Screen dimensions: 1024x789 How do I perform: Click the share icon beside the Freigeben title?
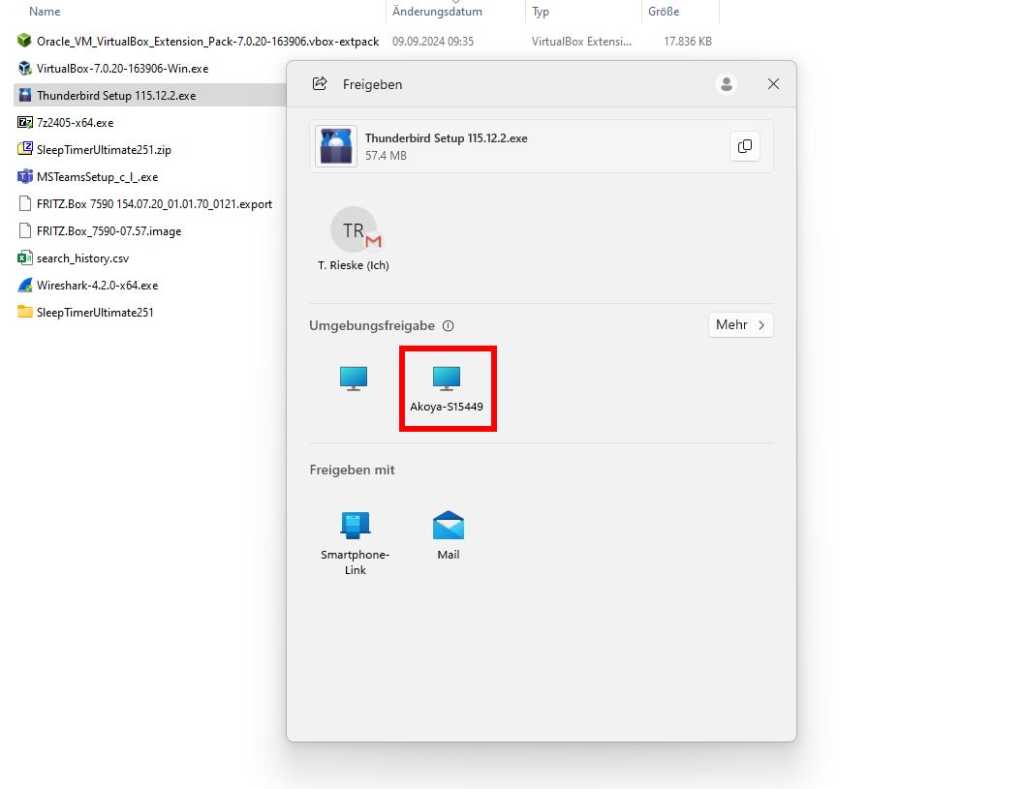320,84
